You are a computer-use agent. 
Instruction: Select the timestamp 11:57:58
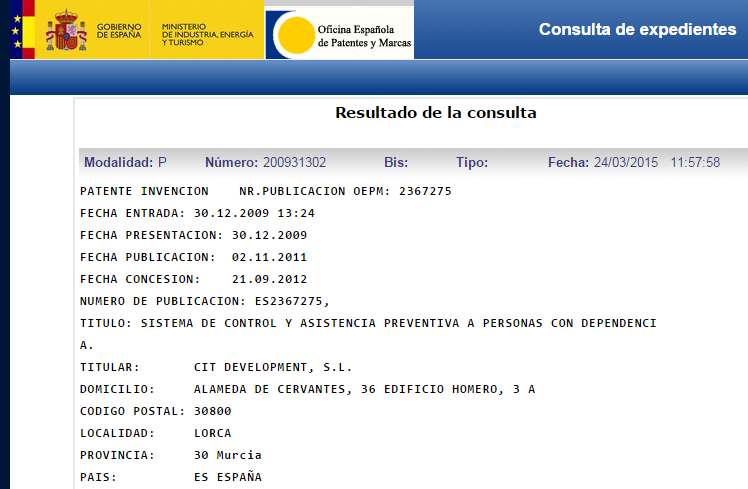coord(695,163)
